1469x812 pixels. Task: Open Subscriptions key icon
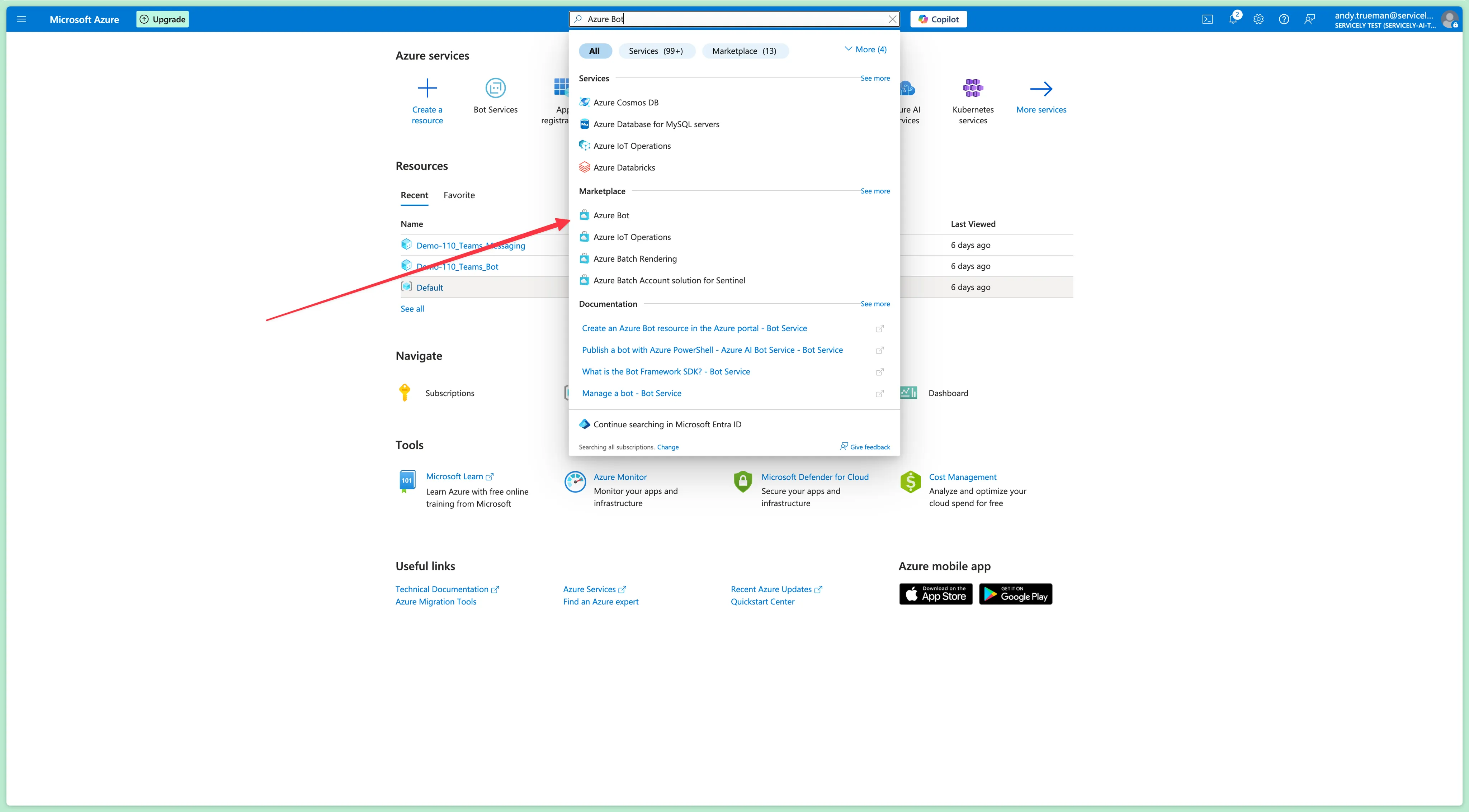[x=405, y=393]
